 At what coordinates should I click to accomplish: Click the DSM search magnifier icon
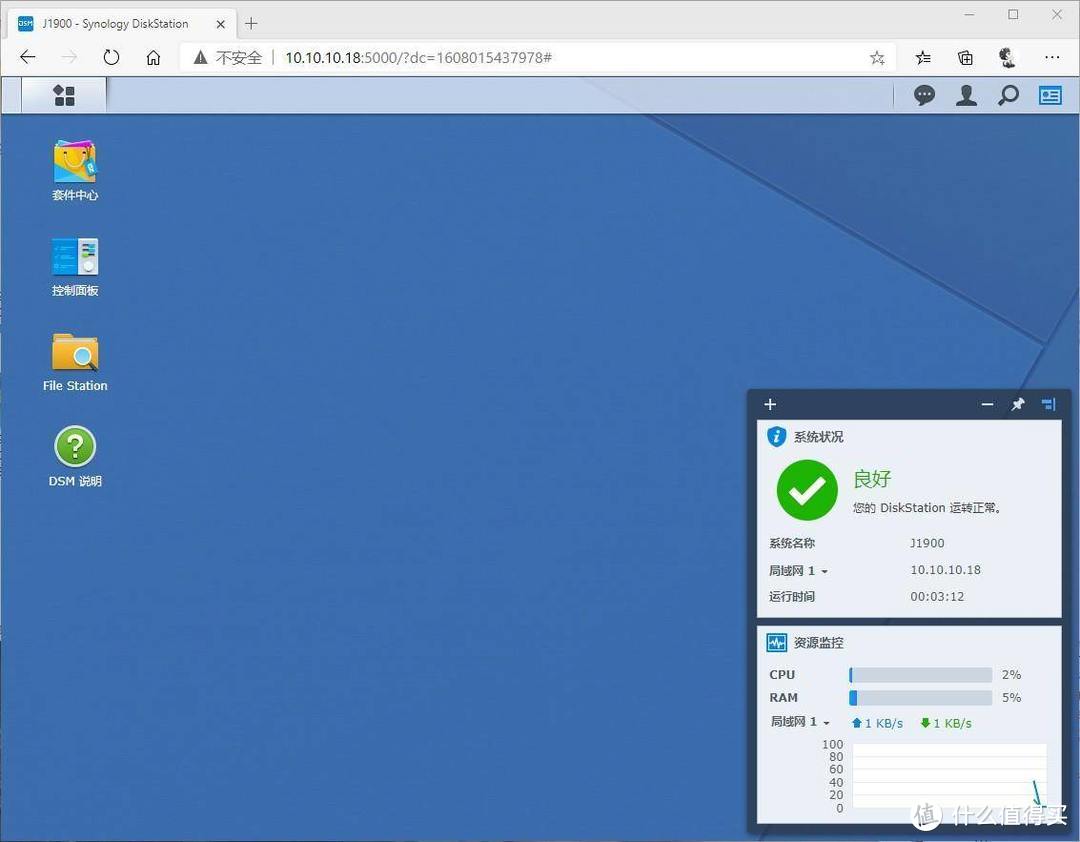1008,95
